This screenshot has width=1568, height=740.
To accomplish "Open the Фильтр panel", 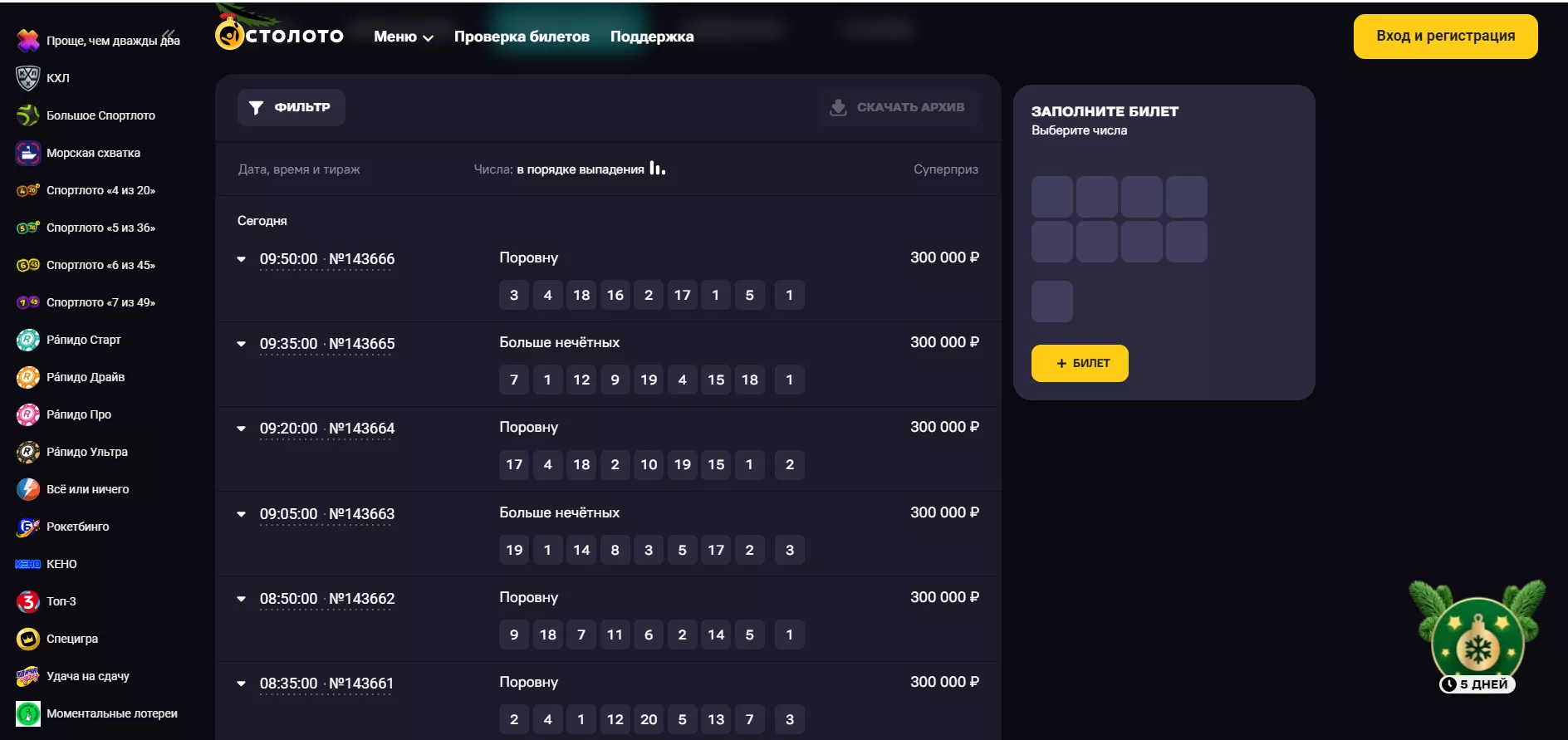I will [x=291, y=107].
